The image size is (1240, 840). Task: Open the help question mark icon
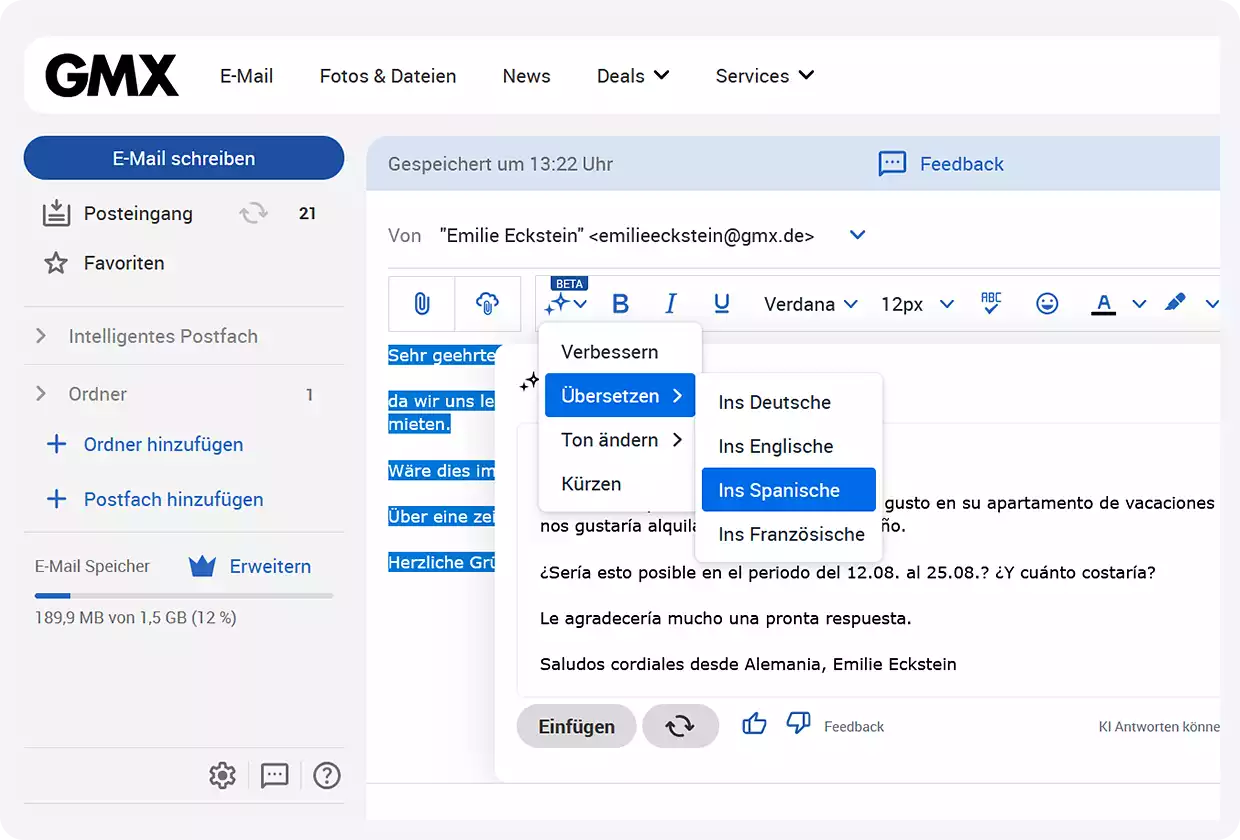tap(327, 775)
